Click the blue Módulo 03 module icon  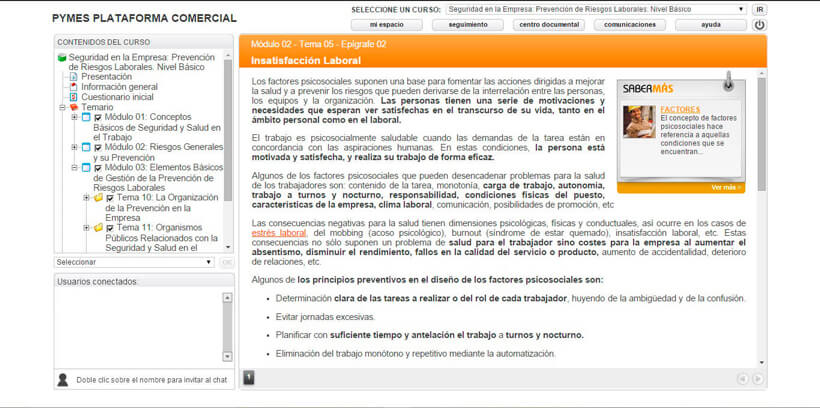point(86,167)
